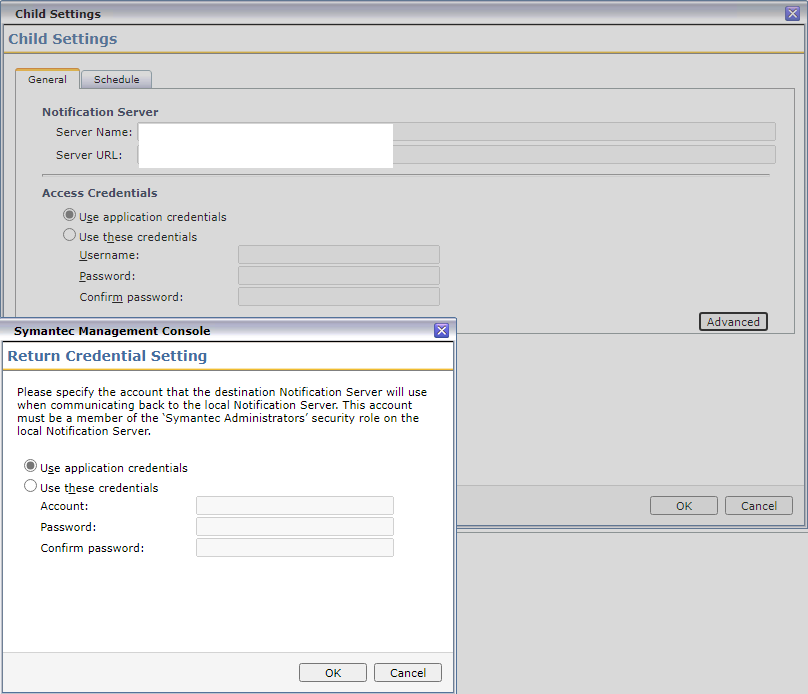Click Confirm password field in Child Settings
This screenshot has height=694, width=808.
[x=339, y=297]
